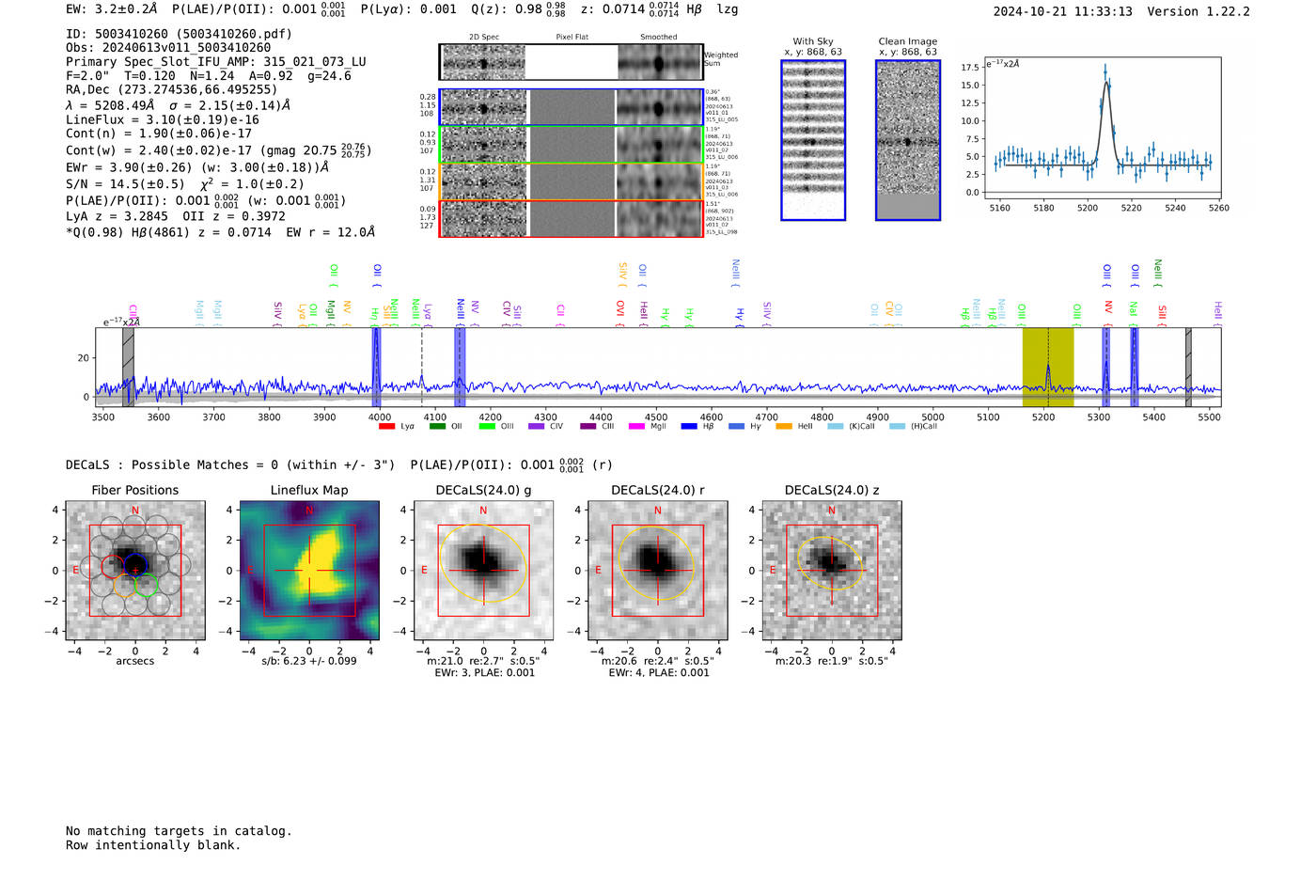Click the s/b: 6.23 +/- 0.099 label
This screenshot has width=1316, height=896.
(309, 661)
